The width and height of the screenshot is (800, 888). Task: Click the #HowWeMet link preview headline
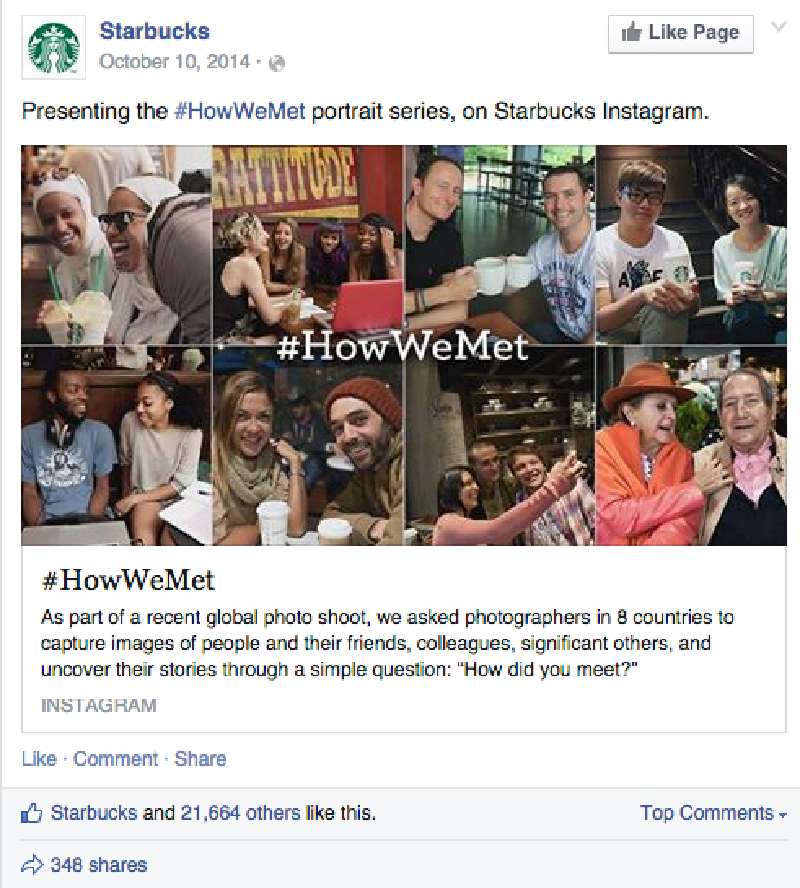pyautogui.click(x=128, y=580)
